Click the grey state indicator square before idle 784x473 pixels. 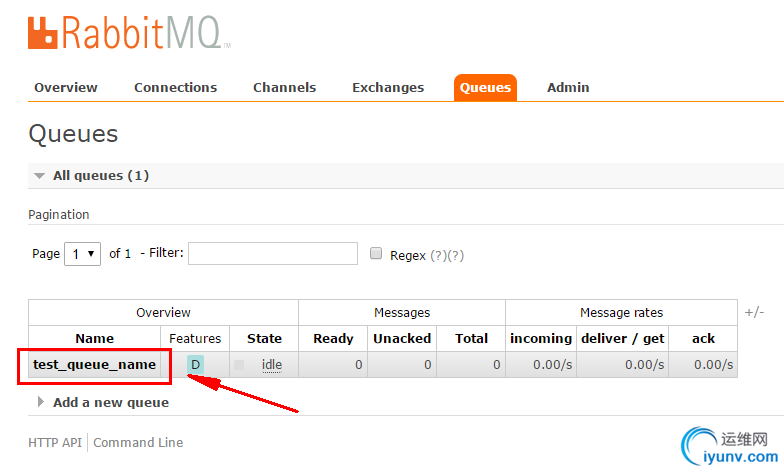tap(239, 364)
